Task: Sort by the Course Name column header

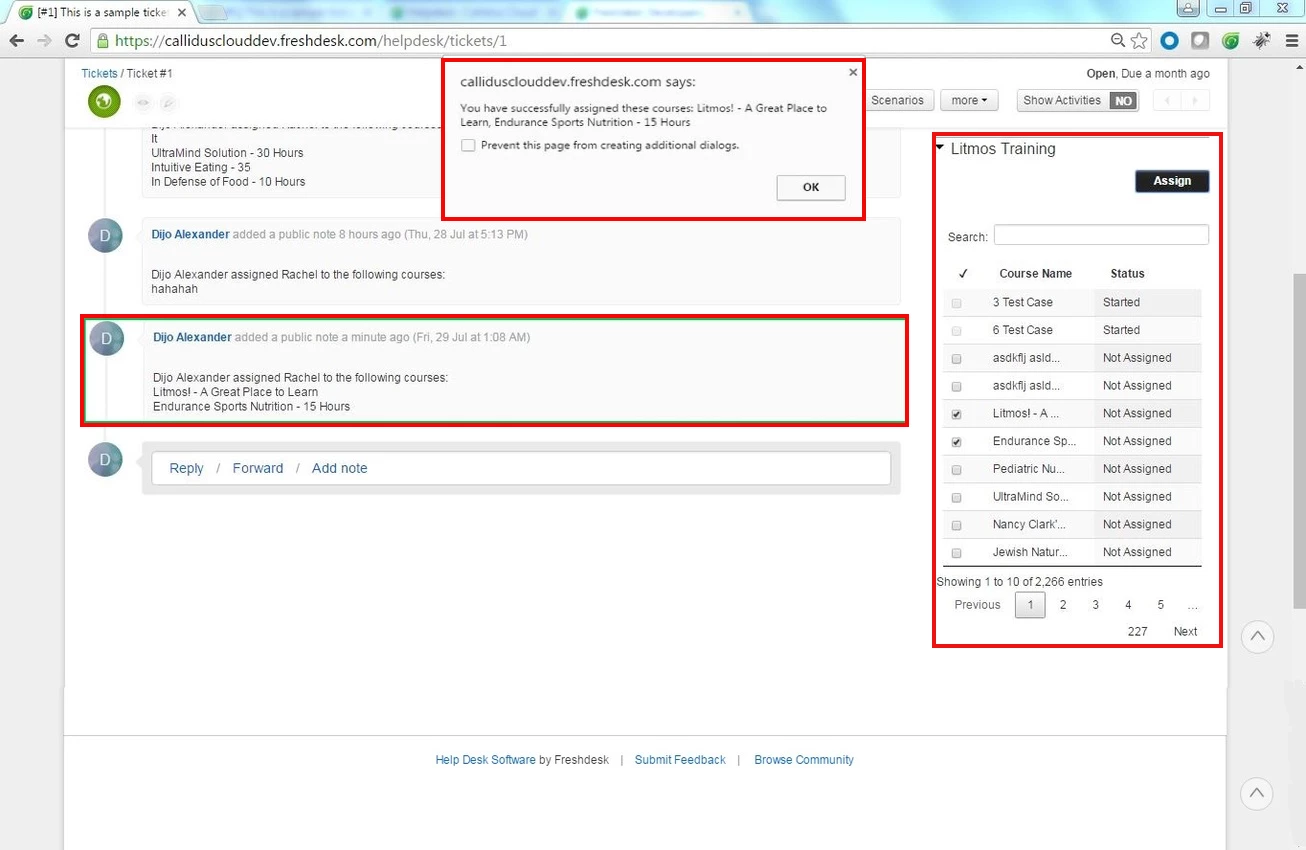Action: (x=1035, y=274)
